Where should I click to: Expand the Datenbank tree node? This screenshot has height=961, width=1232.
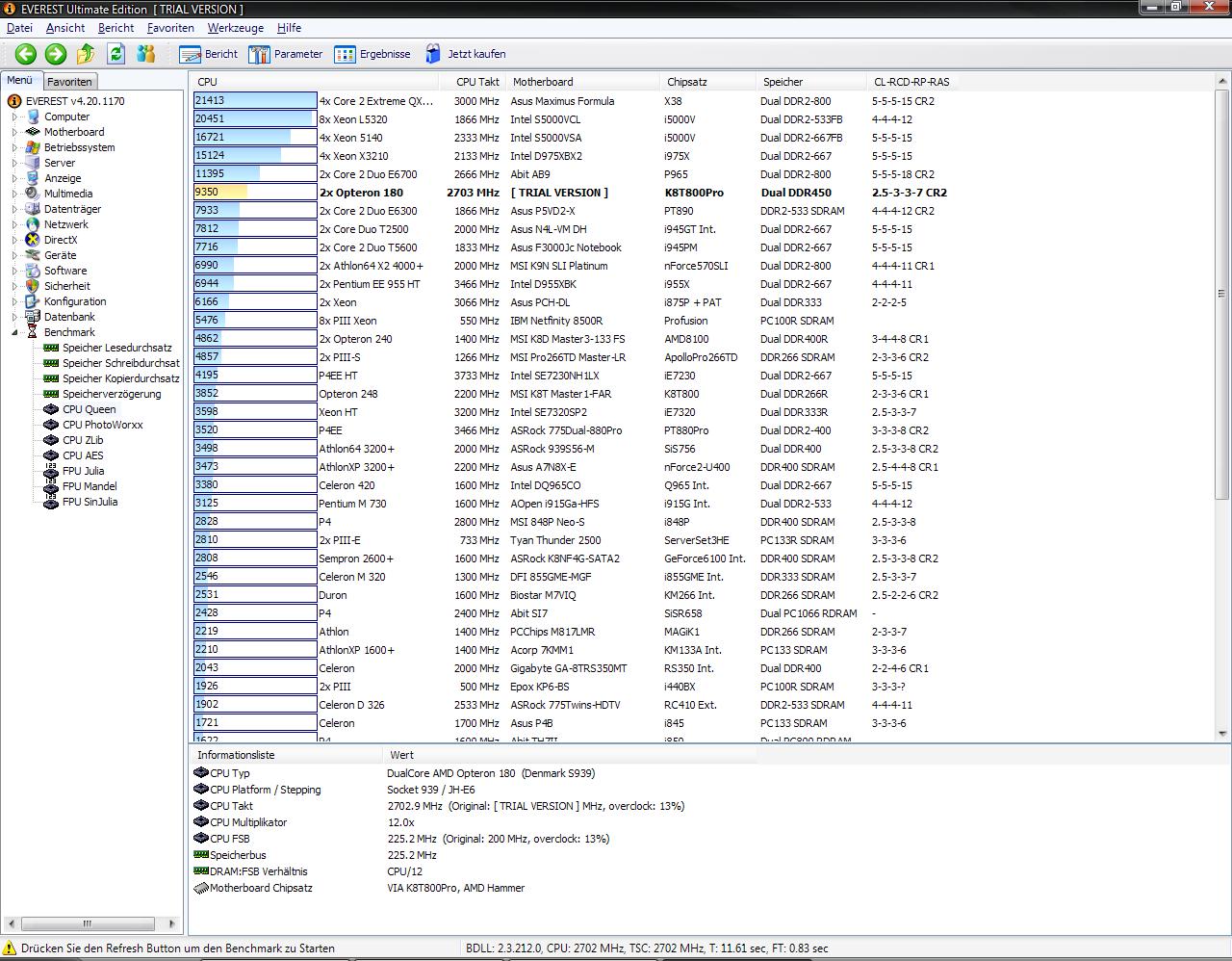(14, 317)
